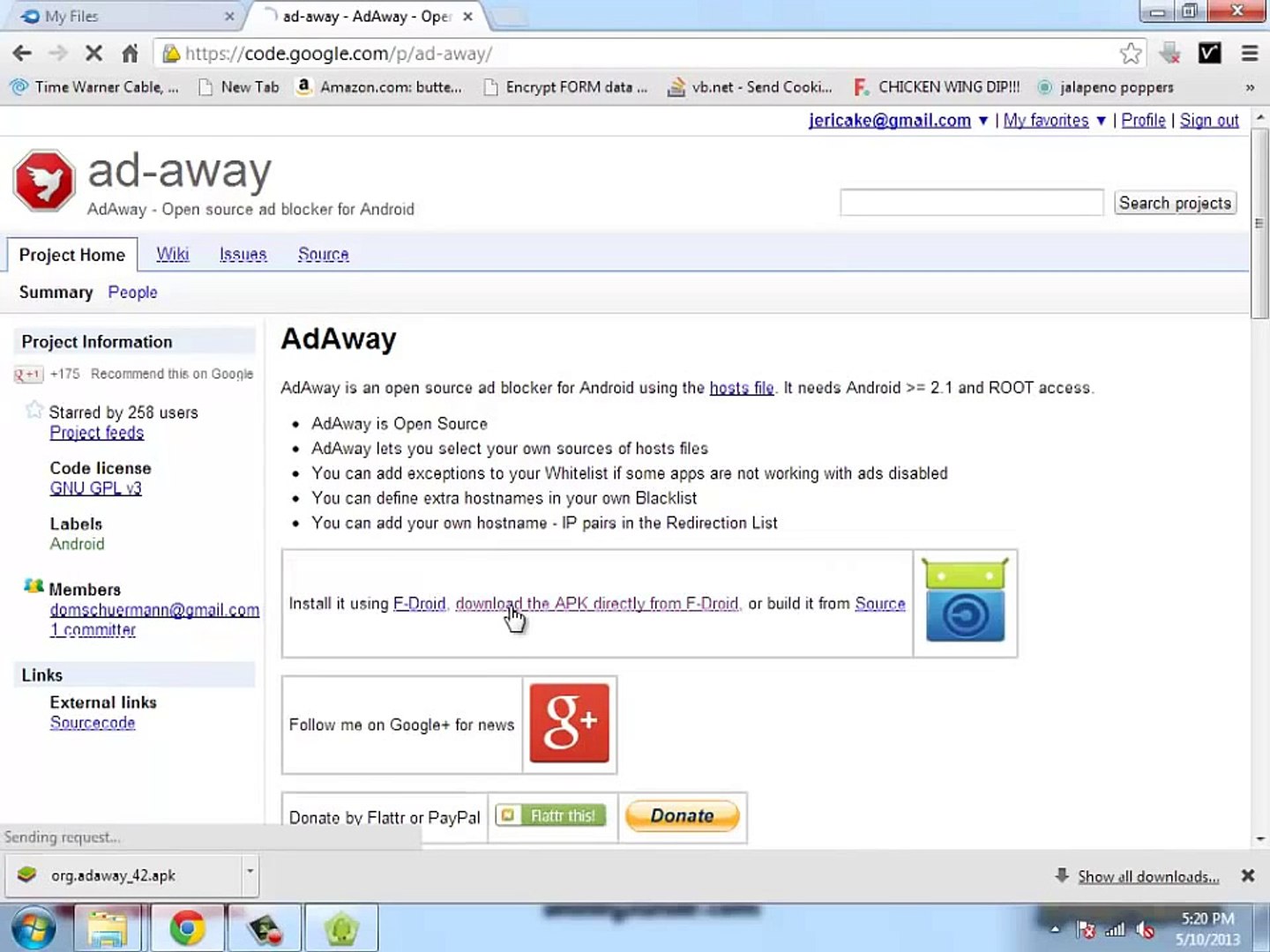This screenshot has height=952, width=1270.
Task: Open the Issues tab
Action: tap(243, 254)
